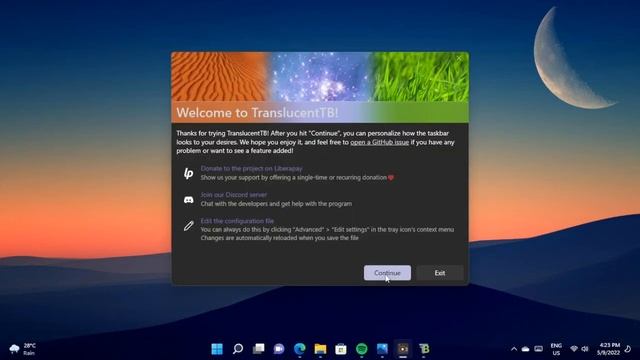Click the Discord logo icon
640x360 pixels.
(189, 200)
